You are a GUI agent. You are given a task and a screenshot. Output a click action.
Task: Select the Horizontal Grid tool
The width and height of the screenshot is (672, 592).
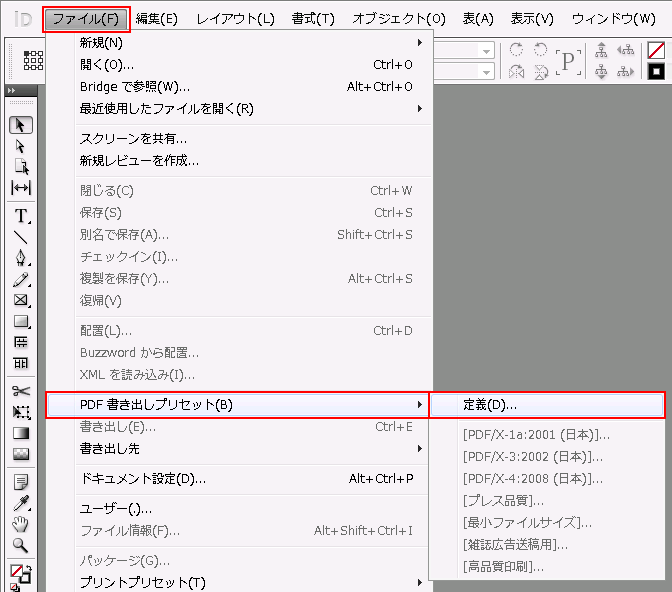coord(21,342)
